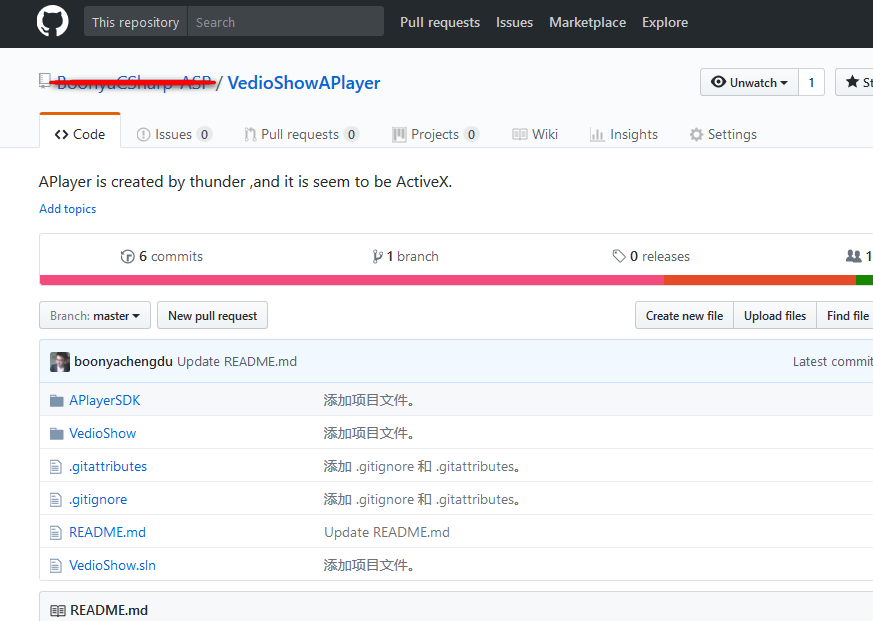
Task: Click the file icon beside .gitignore
Action: click(56, 500)
